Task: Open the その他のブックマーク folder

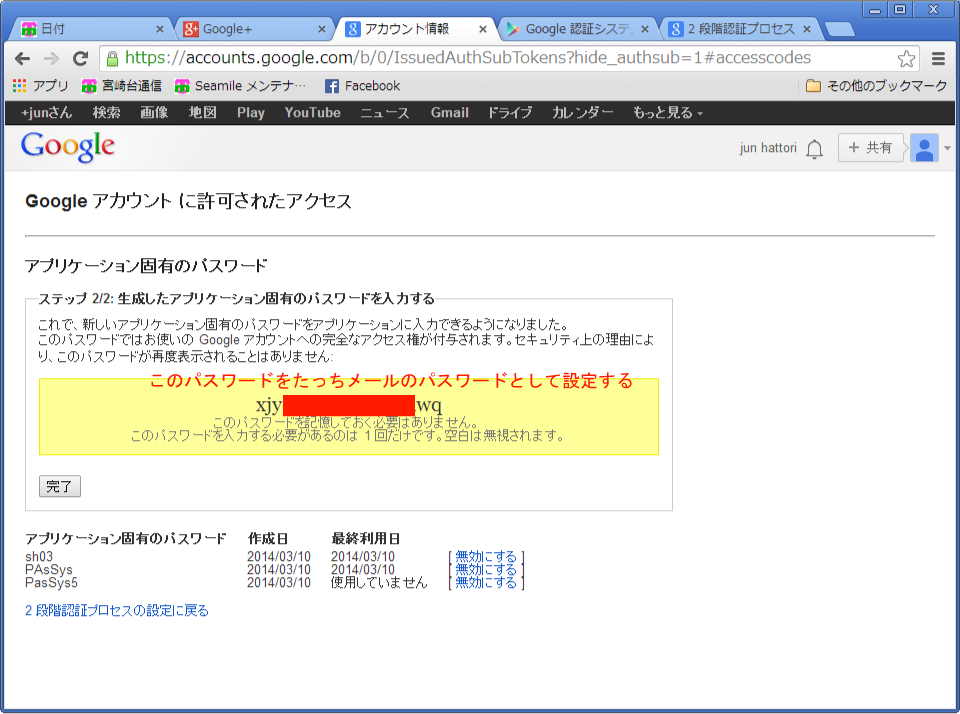Action: point(877,86)
